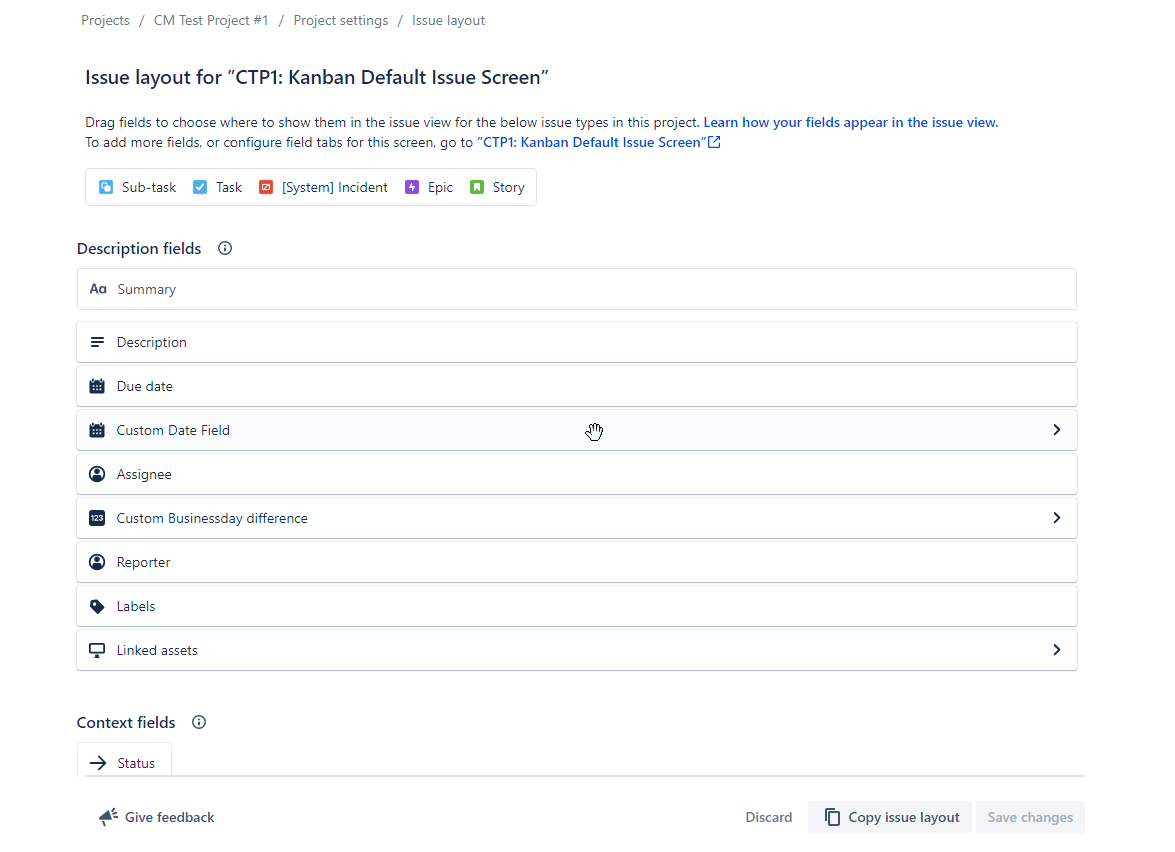Screen dimensions: 1175x852
Task: Click the info icon beside Description fields
Action: (x=225, y=248)
